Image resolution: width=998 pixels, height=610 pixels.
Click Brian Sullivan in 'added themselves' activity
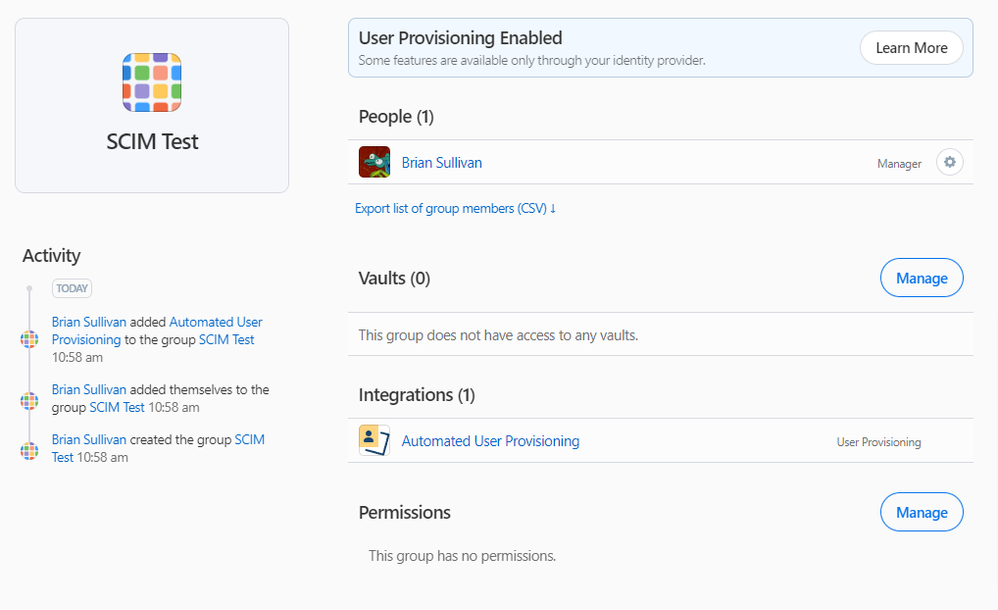click(89, 390)
